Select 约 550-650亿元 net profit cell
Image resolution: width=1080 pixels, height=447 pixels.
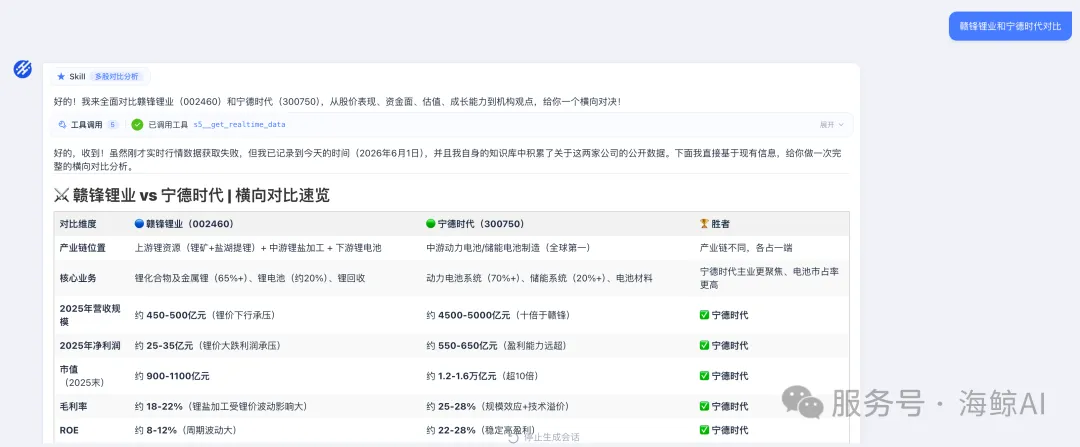click(x=497, y=346)
